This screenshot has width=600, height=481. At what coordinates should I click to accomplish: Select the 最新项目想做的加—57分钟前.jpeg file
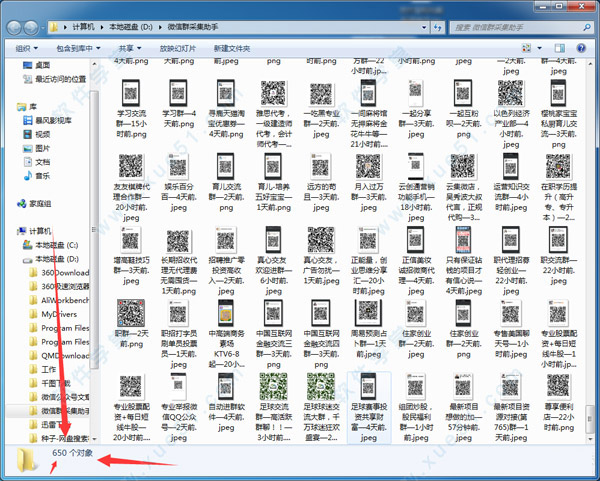coord(463,408)
